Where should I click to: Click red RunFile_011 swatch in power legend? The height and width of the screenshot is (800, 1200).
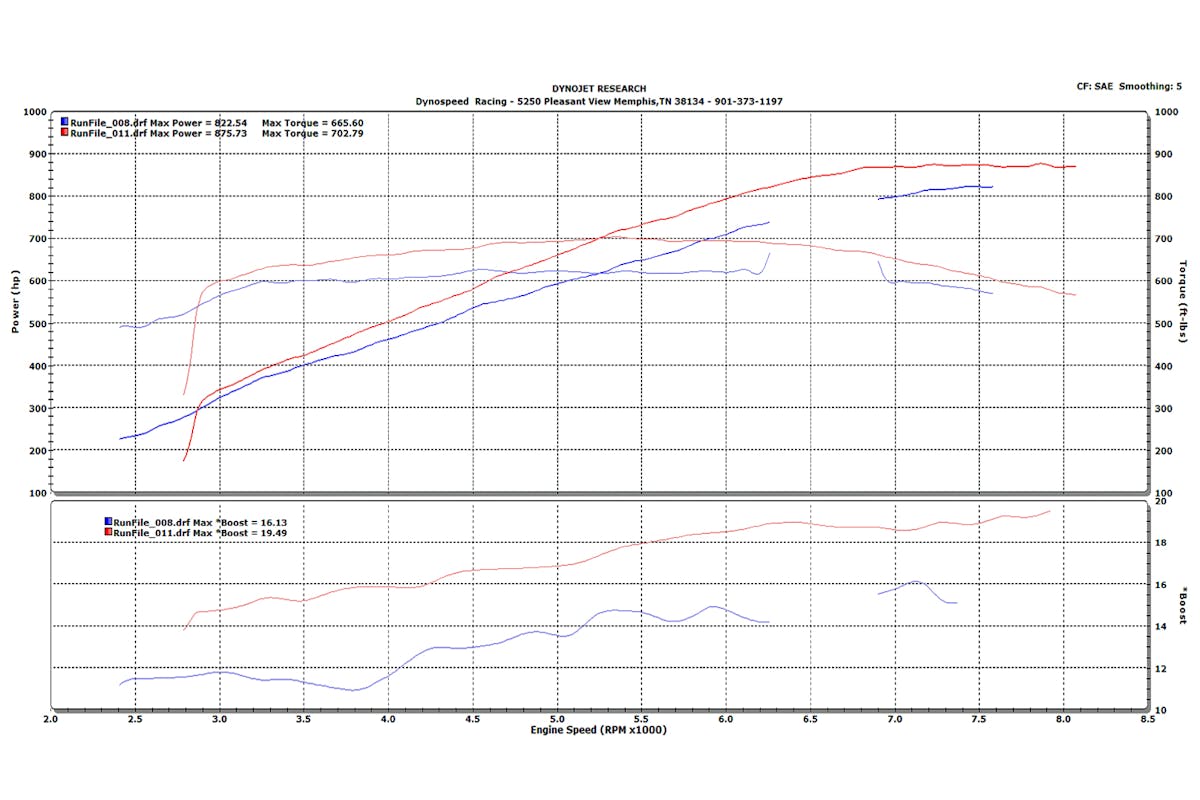65,133
